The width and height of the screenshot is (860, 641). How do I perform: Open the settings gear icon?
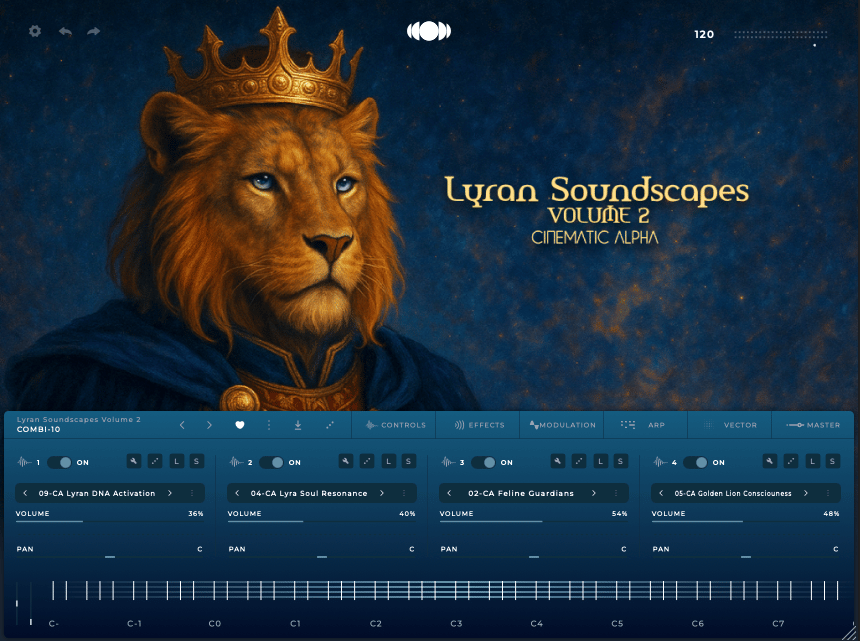[35, 31]
